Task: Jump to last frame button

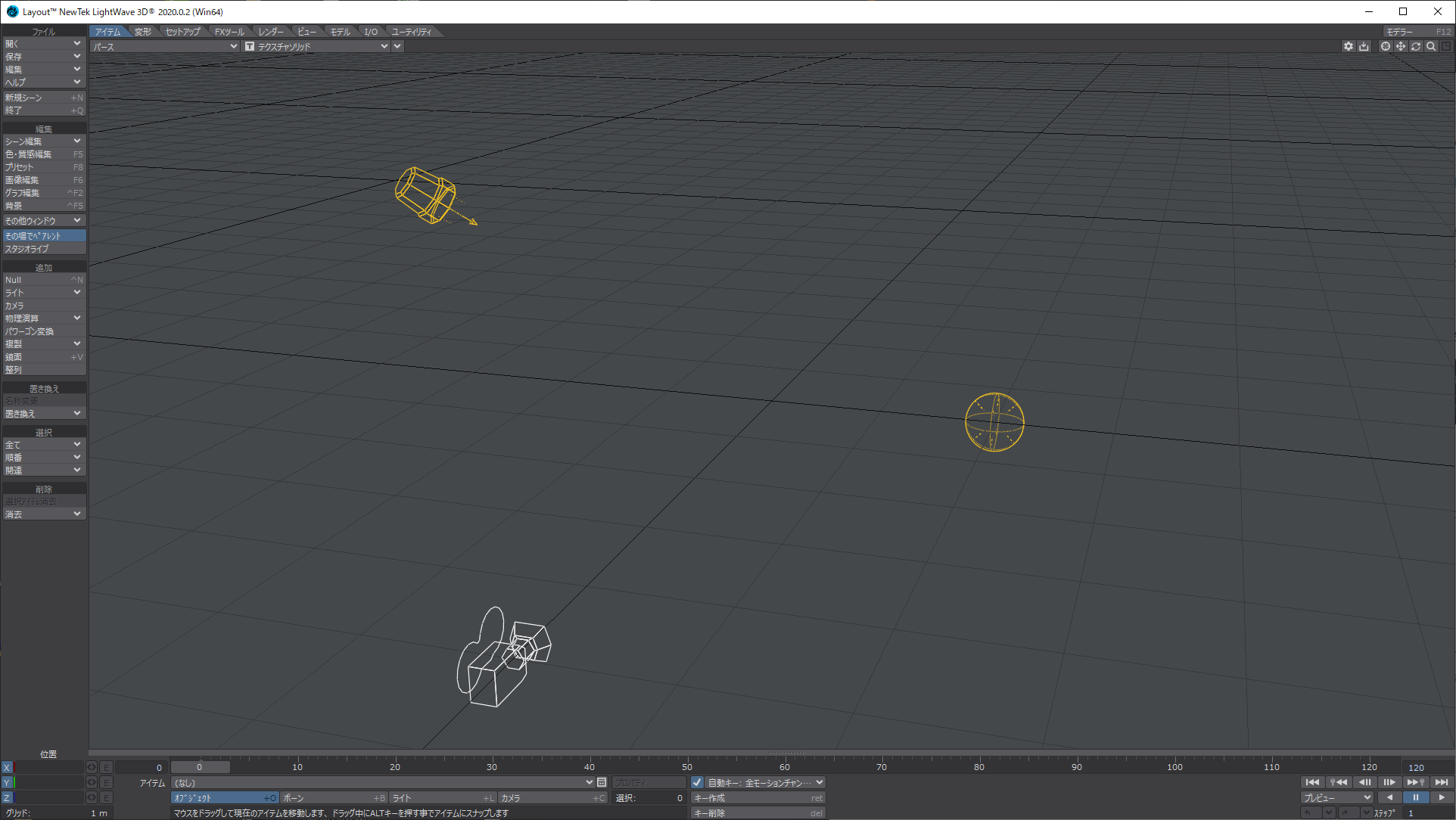Action: (x=1442, y=782)
